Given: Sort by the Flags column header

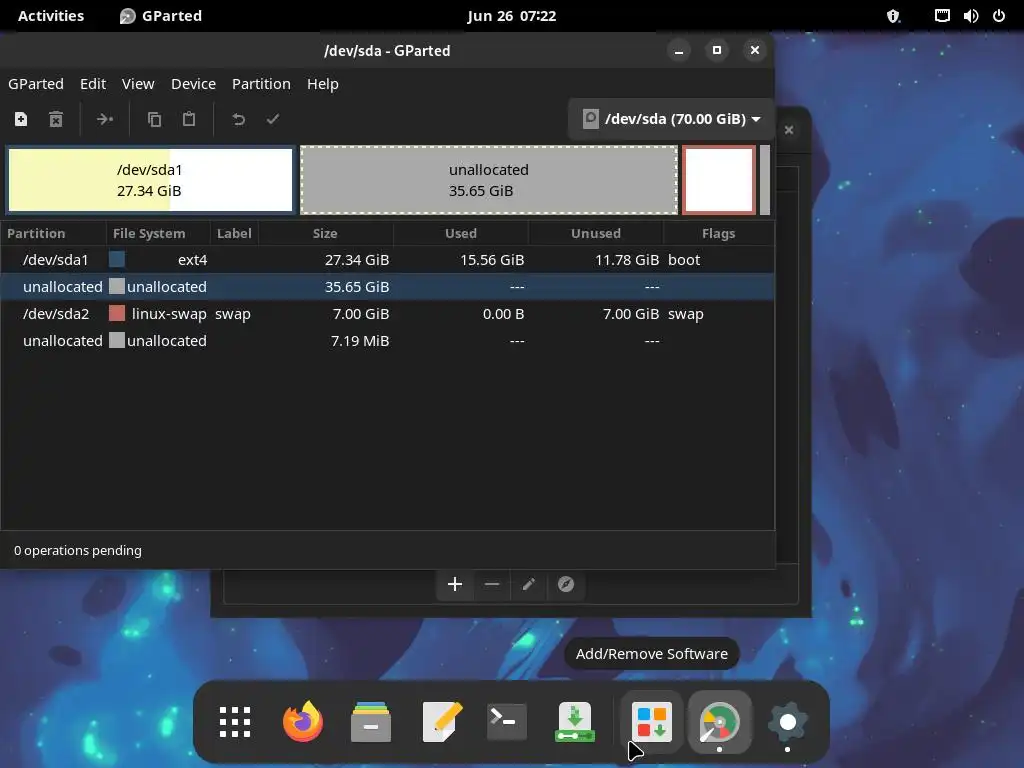Looking at the screenshot, I should (x=718, y=233).
